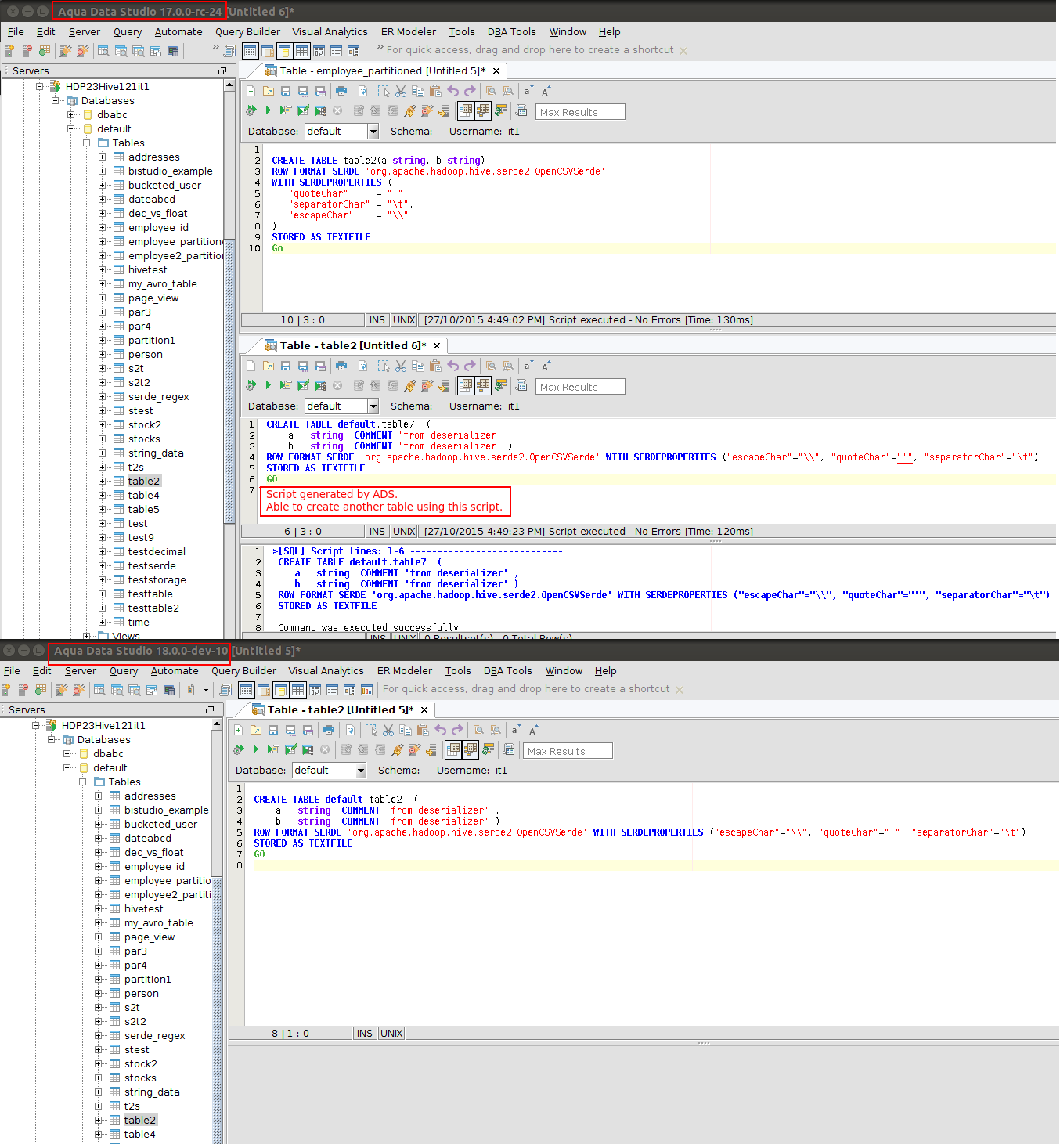Focus Max Results field in employee_partitioned editor
The height and width of the screenshot is (1148, 1060).
[x=580, y=112]
